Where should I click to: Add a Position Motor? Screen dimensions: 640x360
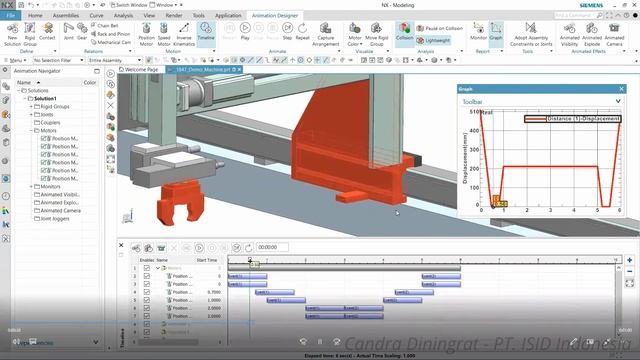146,34
